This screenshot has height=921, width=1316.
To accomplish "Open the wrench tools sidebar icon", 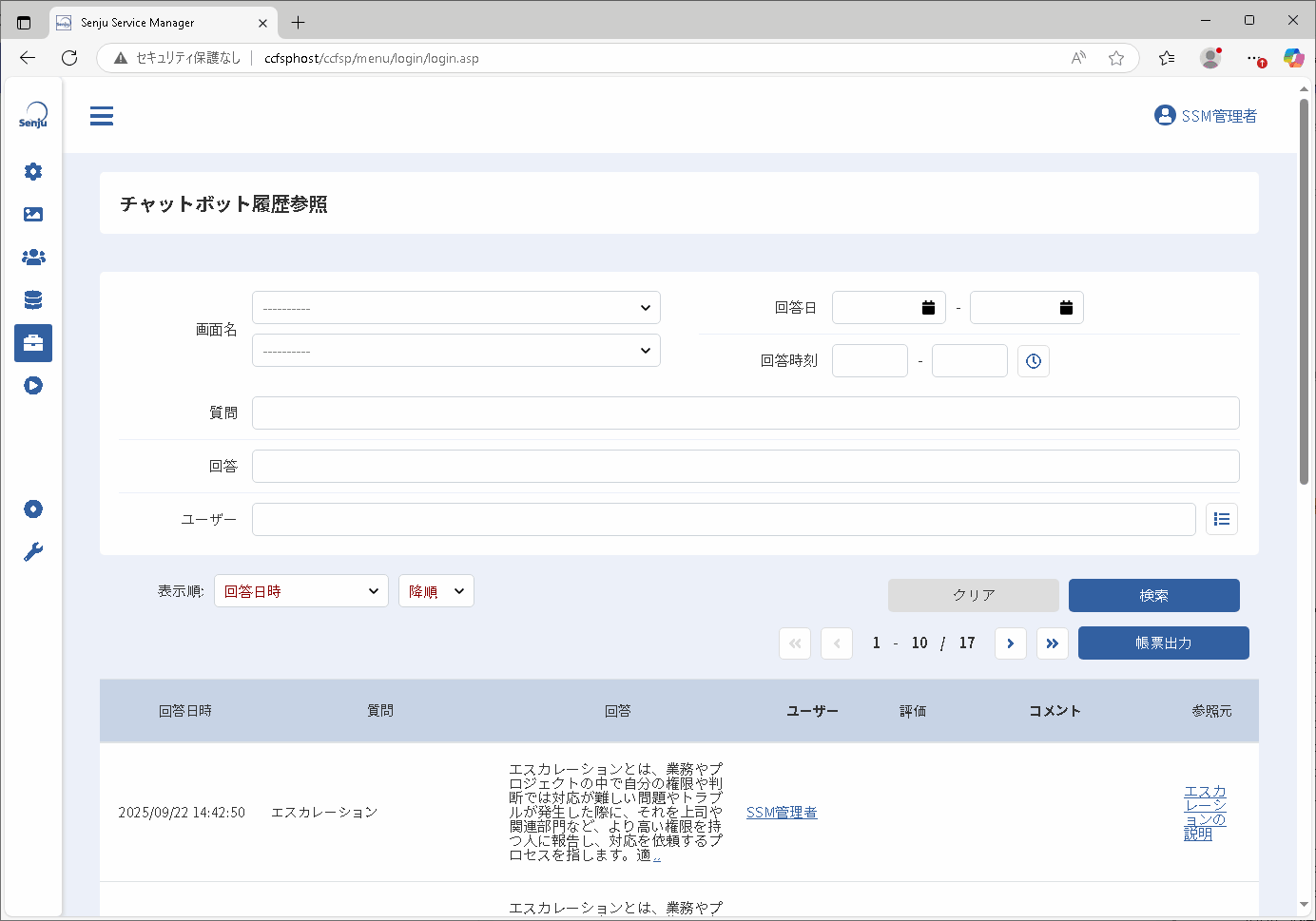I will [x=33, y=552].
